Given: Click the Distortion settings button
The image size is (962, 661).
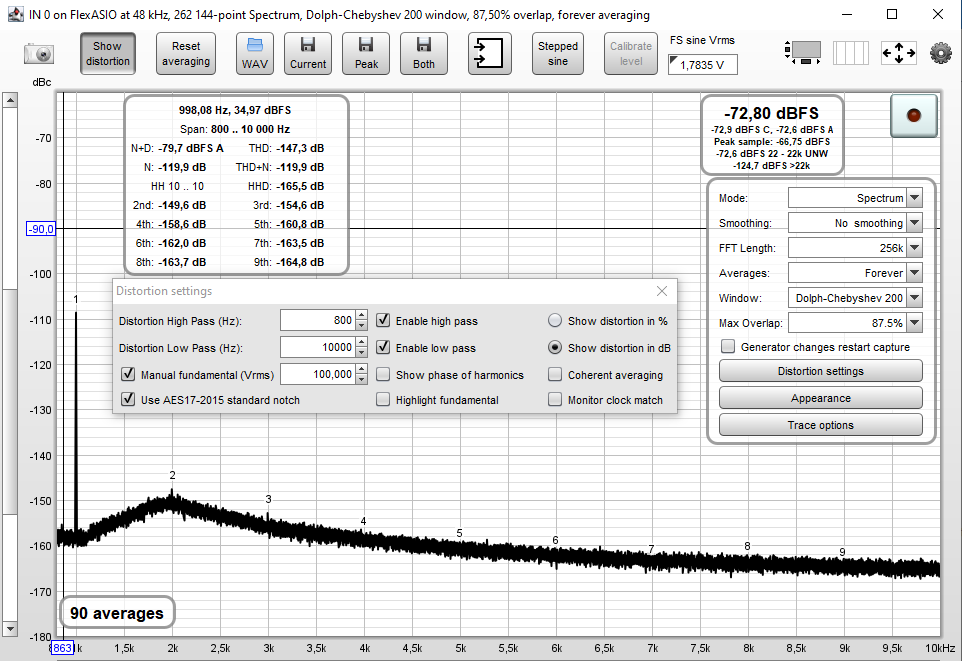Looking at the screenshot, I should click(x=821, y=371).
